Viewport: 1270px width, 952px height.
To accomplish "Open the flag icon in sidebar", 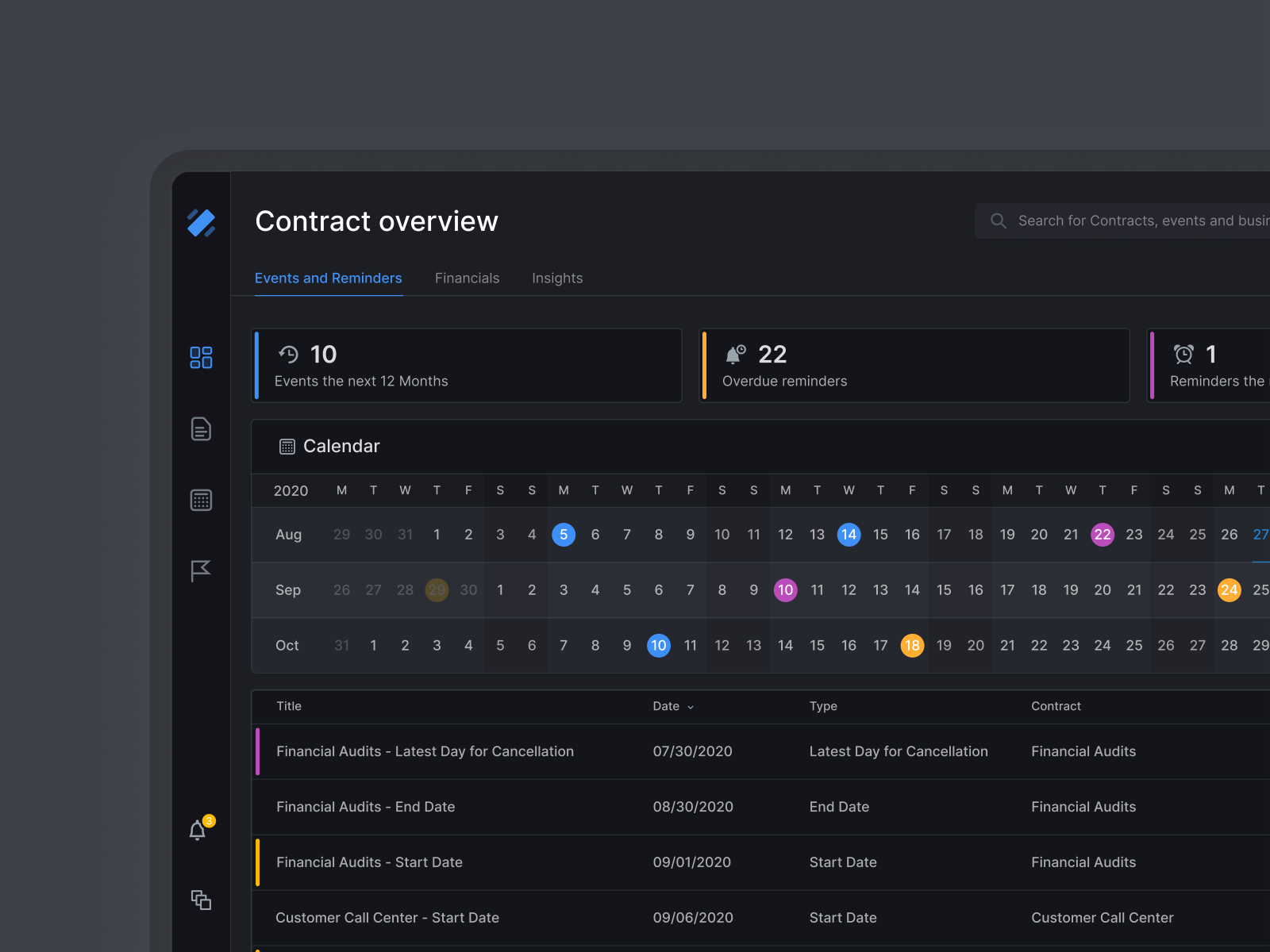I will [201, 571].
